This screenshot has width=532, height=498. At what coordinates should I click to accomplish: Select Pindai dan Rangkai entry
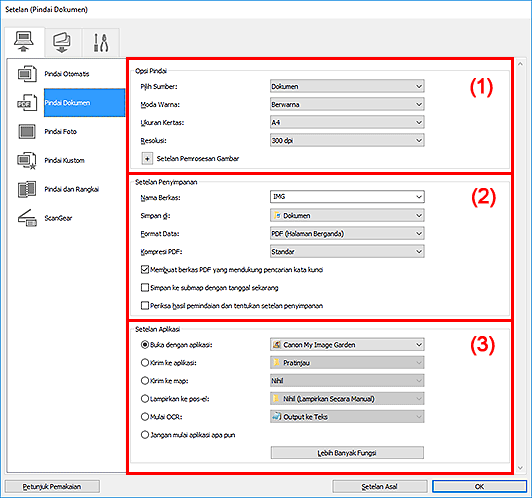click(72, 189)
